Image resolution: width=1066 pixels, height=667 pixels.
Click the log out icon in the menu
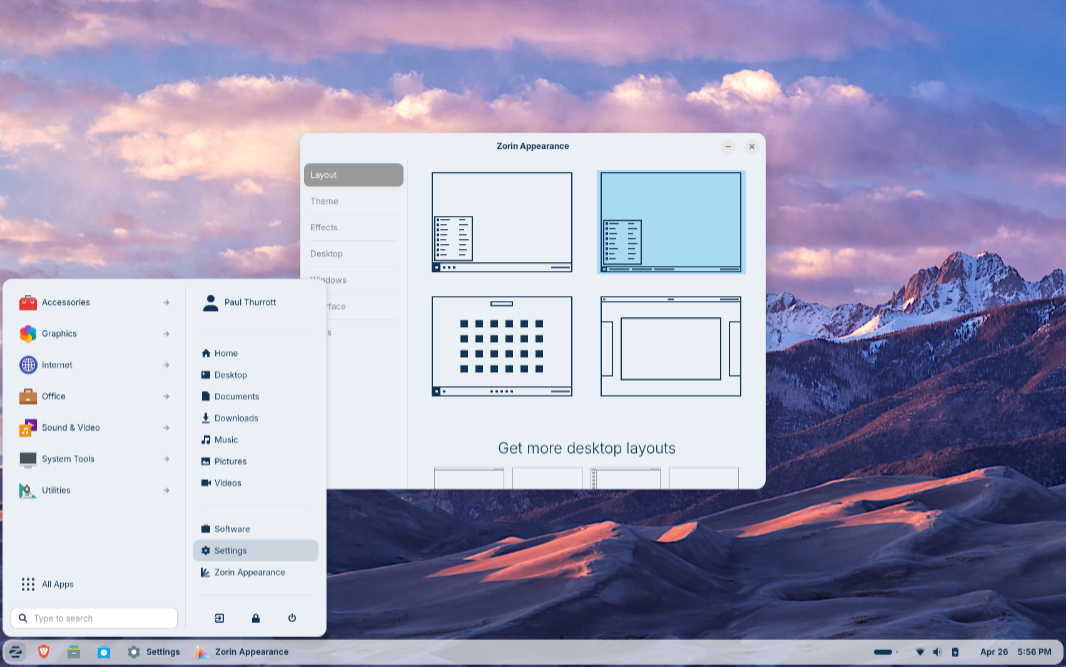219,618
